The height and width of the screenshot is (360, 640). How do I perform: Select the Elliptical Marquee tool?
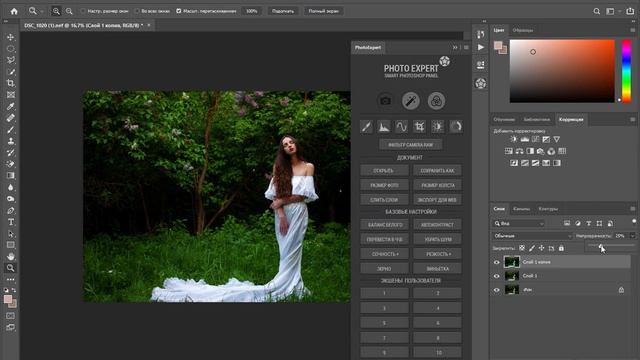point(11,49)
